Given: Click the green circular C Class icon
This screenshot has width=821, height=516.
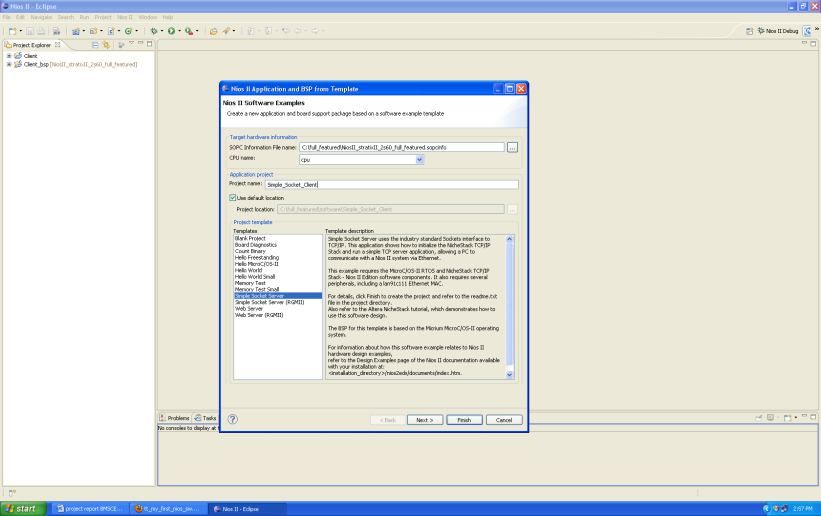Looking at the screenshot, I should tap(128, 31).
